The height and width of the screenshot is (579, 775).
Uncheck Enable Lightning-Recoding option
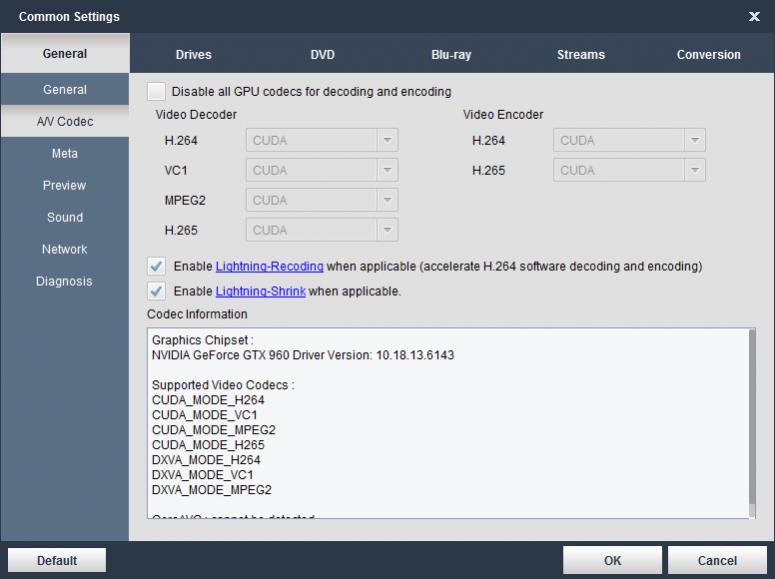[156, 267]
